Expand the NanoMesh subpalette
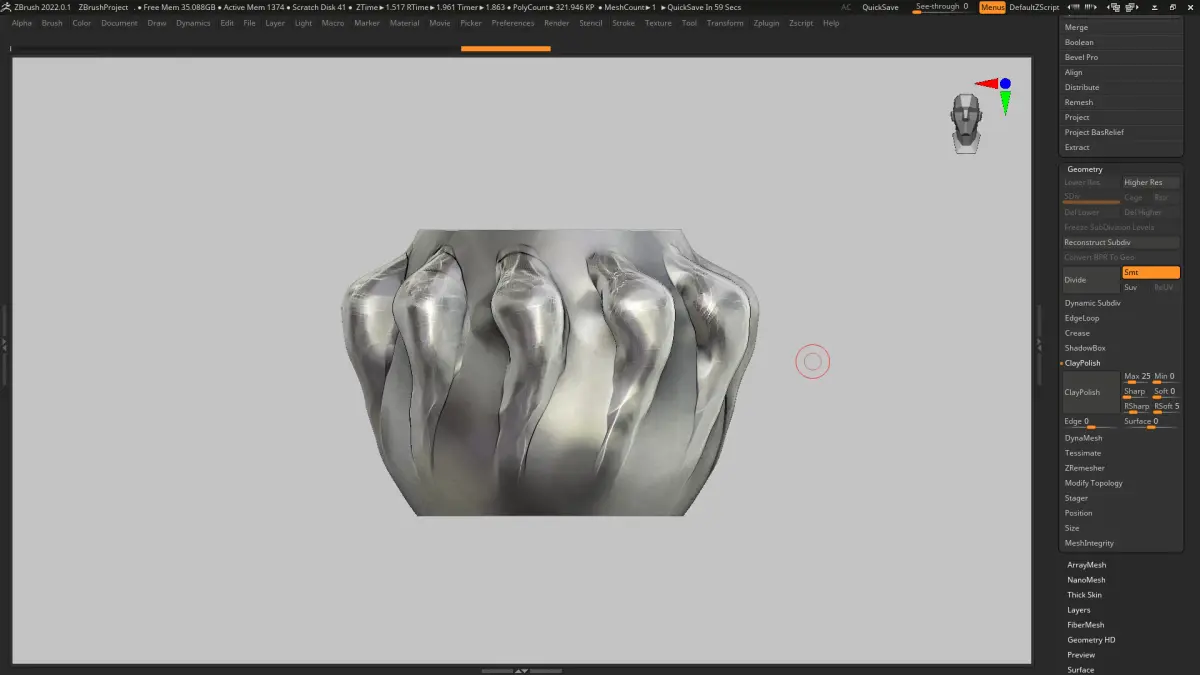This screenshot has width=1200, height=675. click(1086, 580)
